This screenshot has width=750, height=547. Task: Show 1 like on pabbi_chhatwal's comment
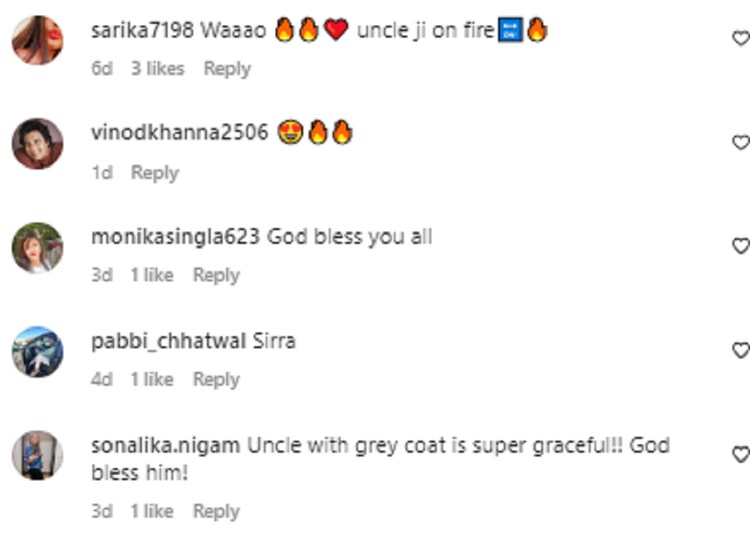[x=152, y=379]
